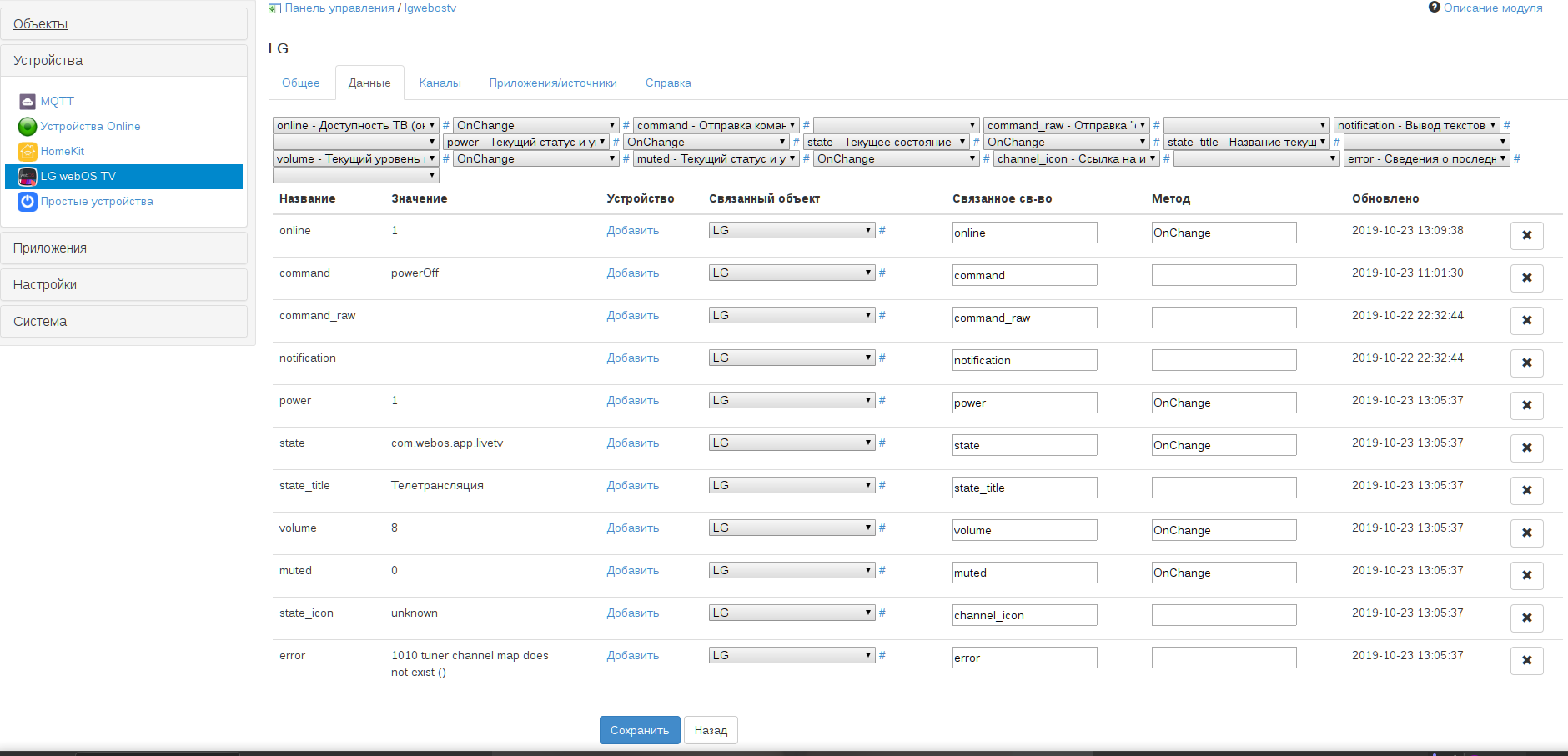The width and height of the screenshot is (1568, 756).
Task: Click the Устройства sidebar section header
Action: tap(124, 61)
